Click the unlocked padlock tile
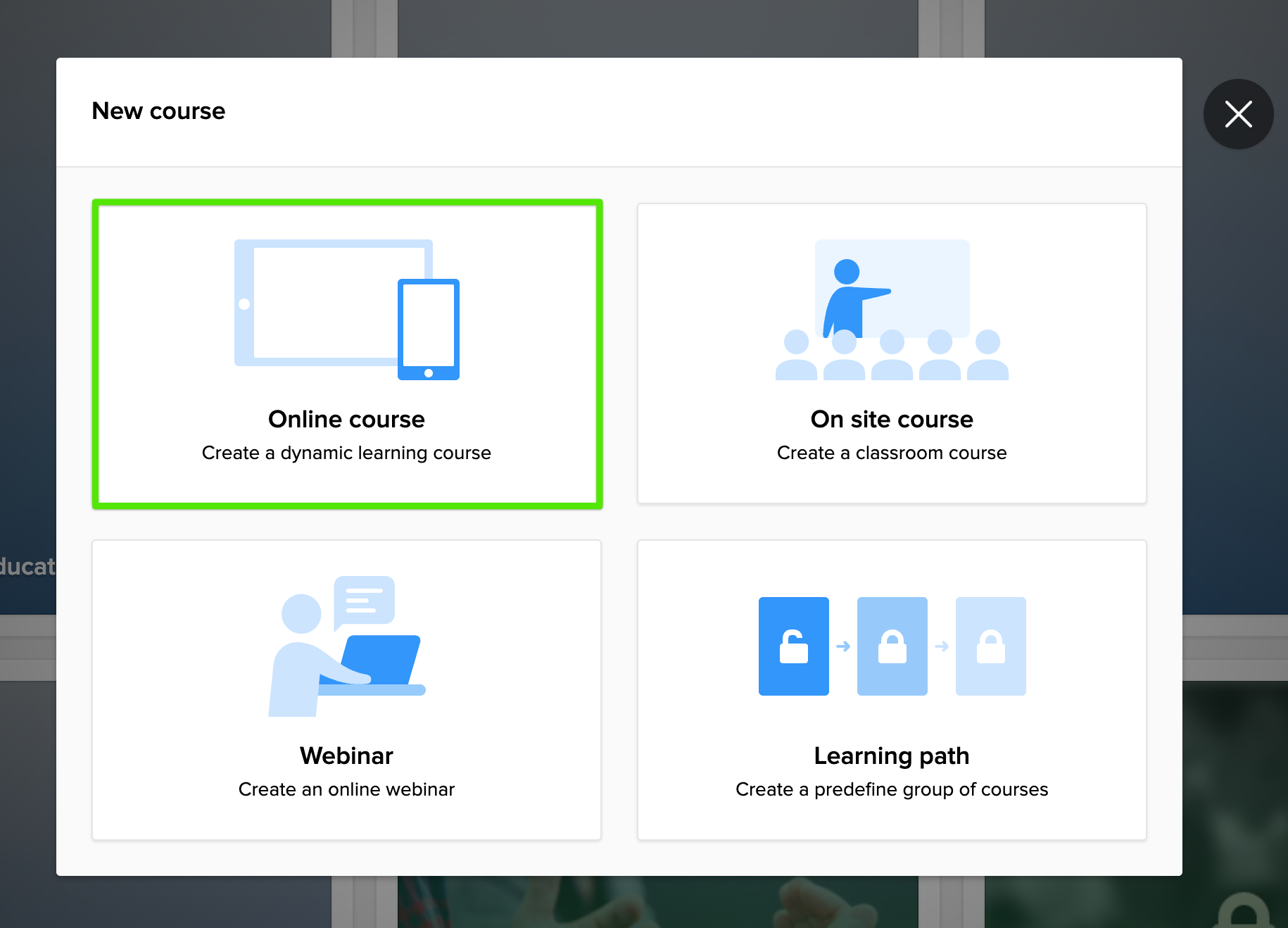The width and height of the screenshot is (1288, 928). 793,646
